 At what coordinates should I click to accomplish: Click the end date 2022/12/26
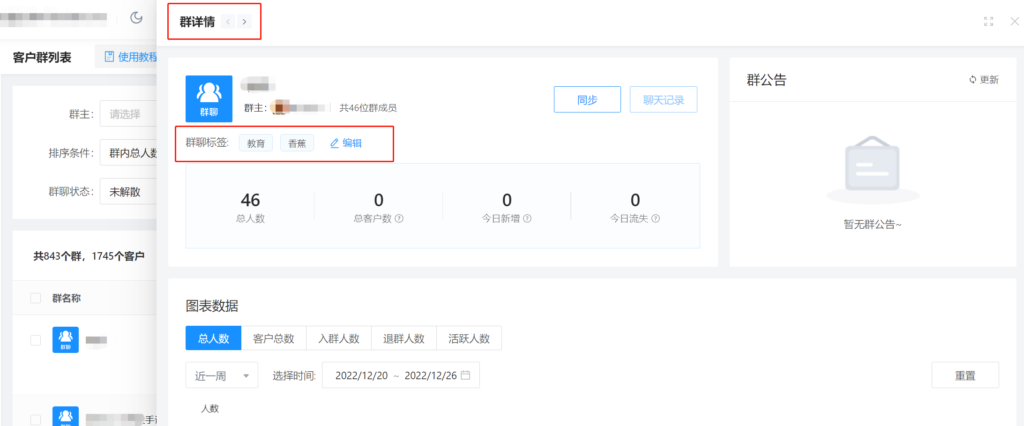point(431,375)
